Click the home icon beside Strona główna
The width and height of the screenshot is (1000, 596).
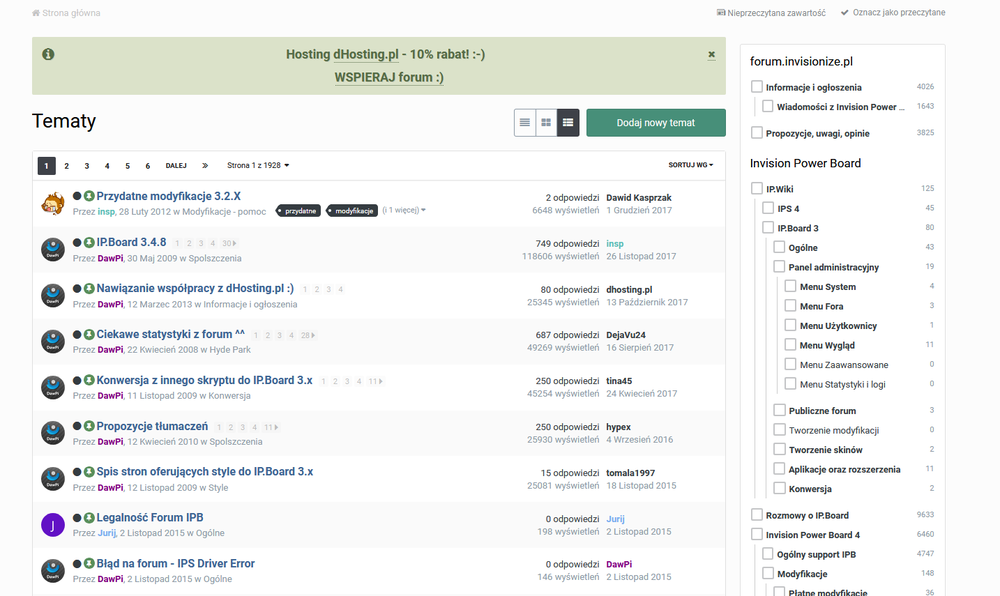click(x=37, y=13)
